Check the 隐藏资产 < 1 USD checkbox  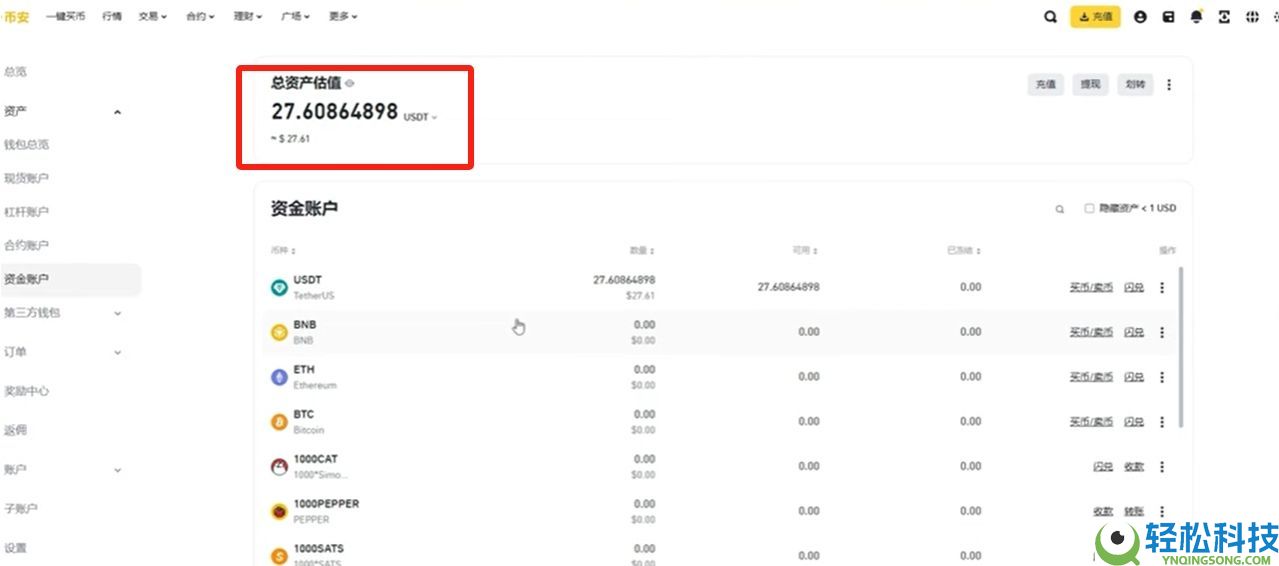coord(1089,209)
